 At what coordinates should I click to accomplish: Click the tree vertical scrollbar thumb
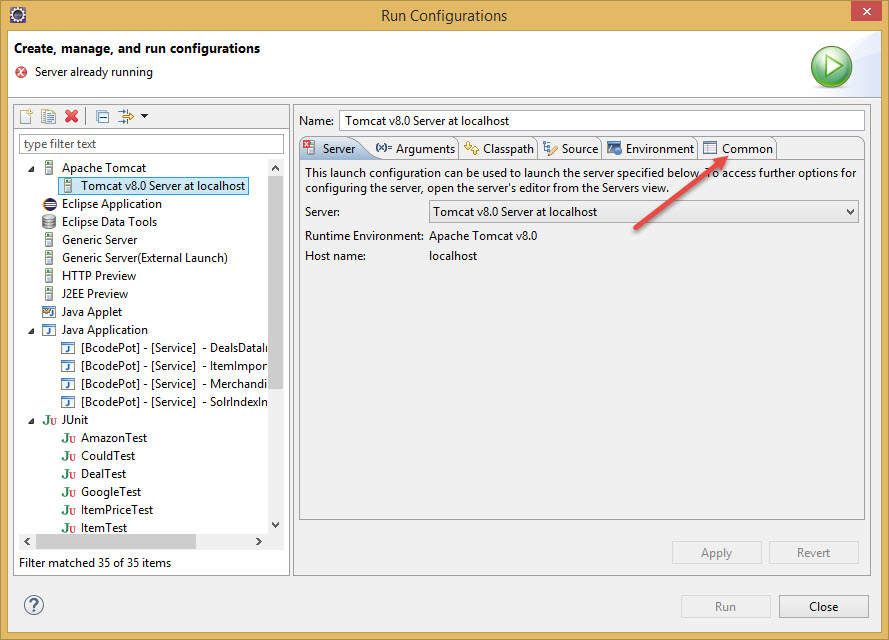point(276,282)
